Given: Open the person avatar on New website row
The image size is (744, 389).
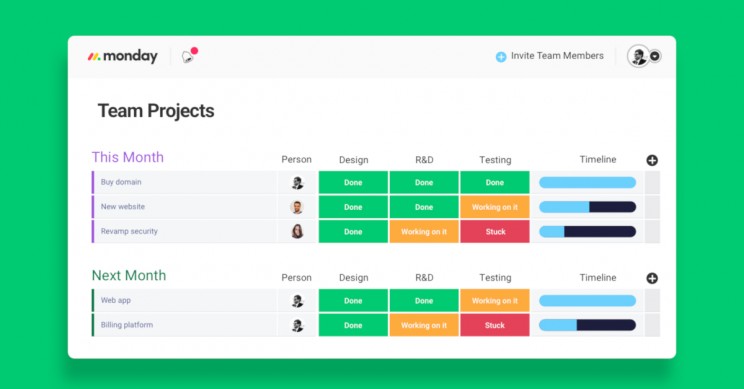Looking at the screenshot, I should click(297, 207).
